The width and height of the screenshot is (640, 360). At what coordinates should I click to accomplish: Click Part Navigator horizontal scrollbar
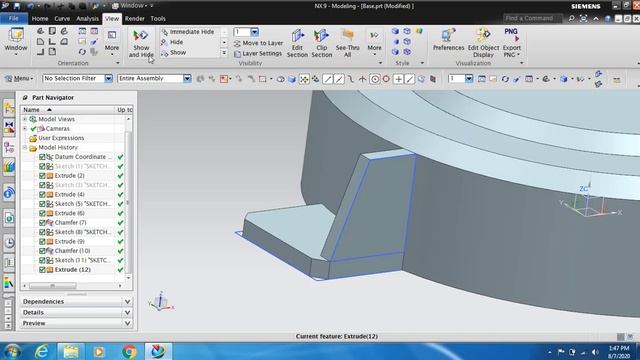[53, 286]
